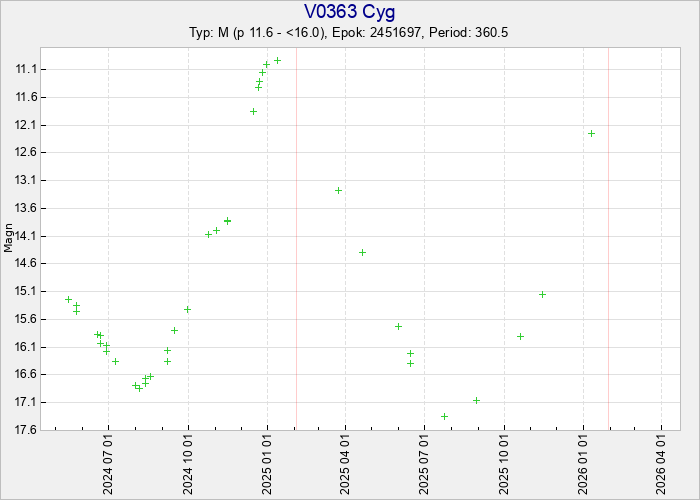Click the 17.6 y-axis tick label
700x500 pixels.
tap(25, 430)
